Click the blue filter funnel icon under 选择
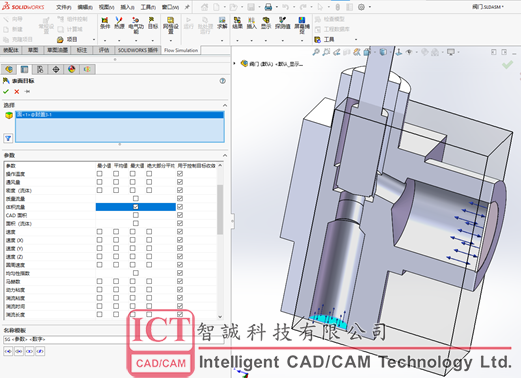The height and width of the screenshot is (378, 521). [8, 138]
